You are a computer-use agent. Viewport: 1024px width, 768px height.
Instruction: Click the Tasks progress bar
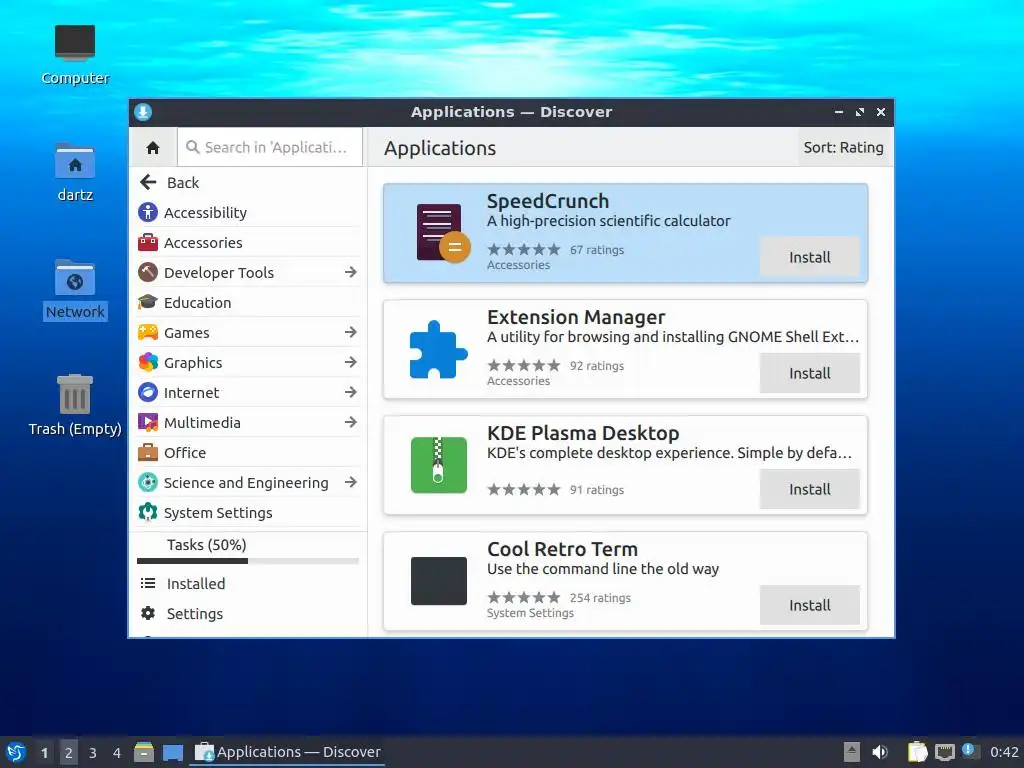point(248,561)
